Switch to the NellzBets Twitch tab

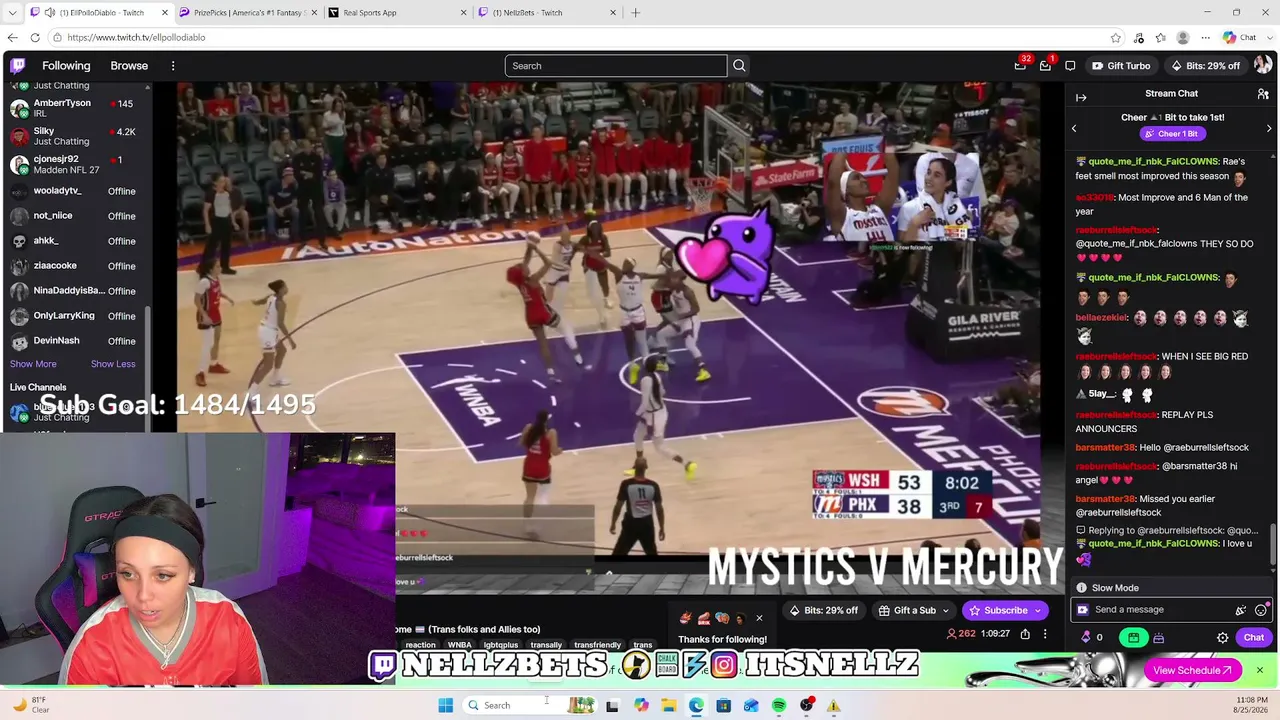tap(548, 13)
